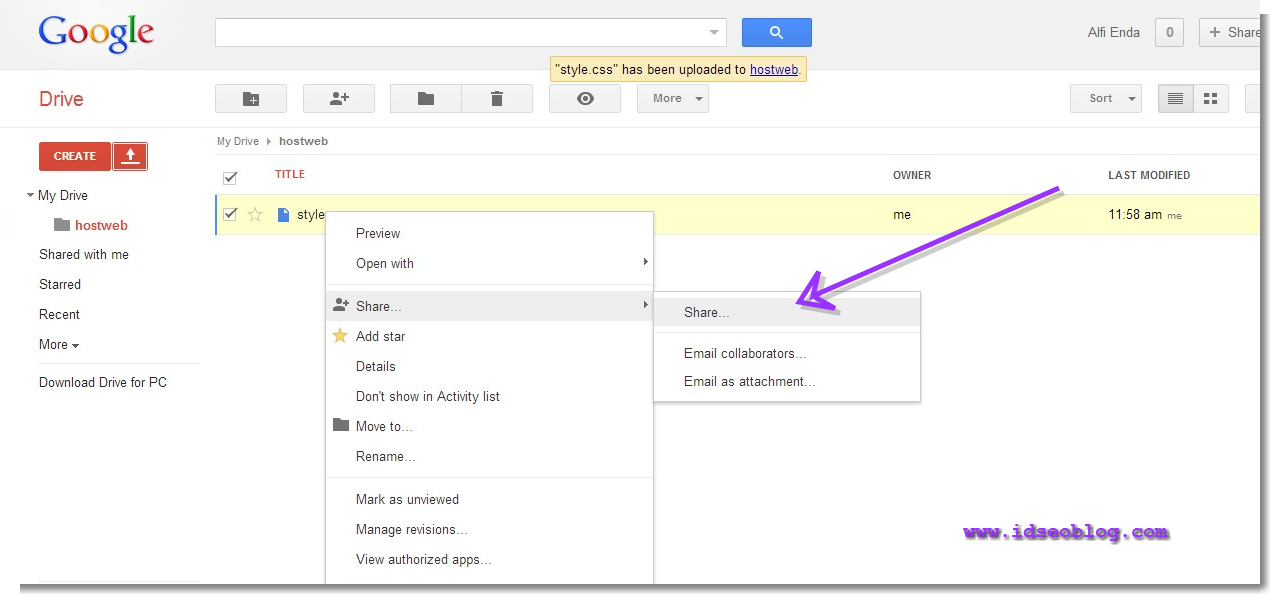Click the share person-plus toolbar icon
The image size is (1270, 594).
click(x=339, y=98)
